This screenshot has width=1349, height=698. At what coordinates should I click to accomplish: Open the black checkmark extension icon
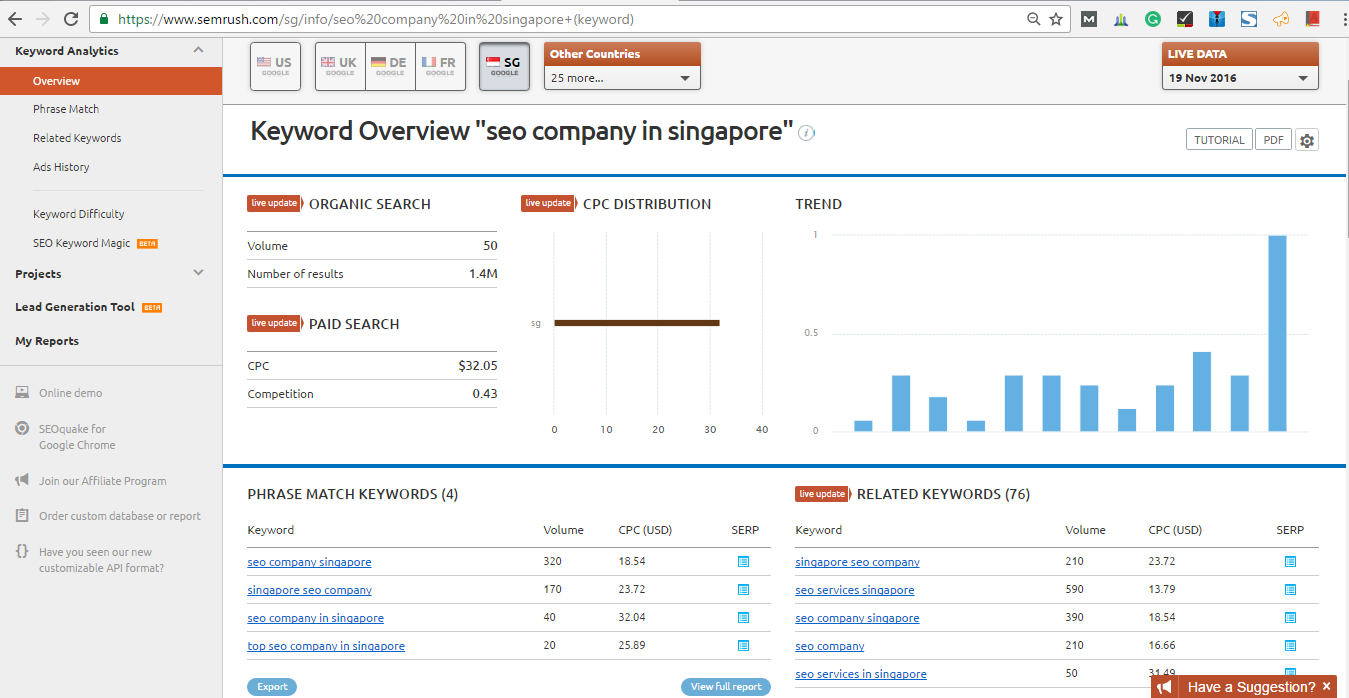coord(1185,19)
